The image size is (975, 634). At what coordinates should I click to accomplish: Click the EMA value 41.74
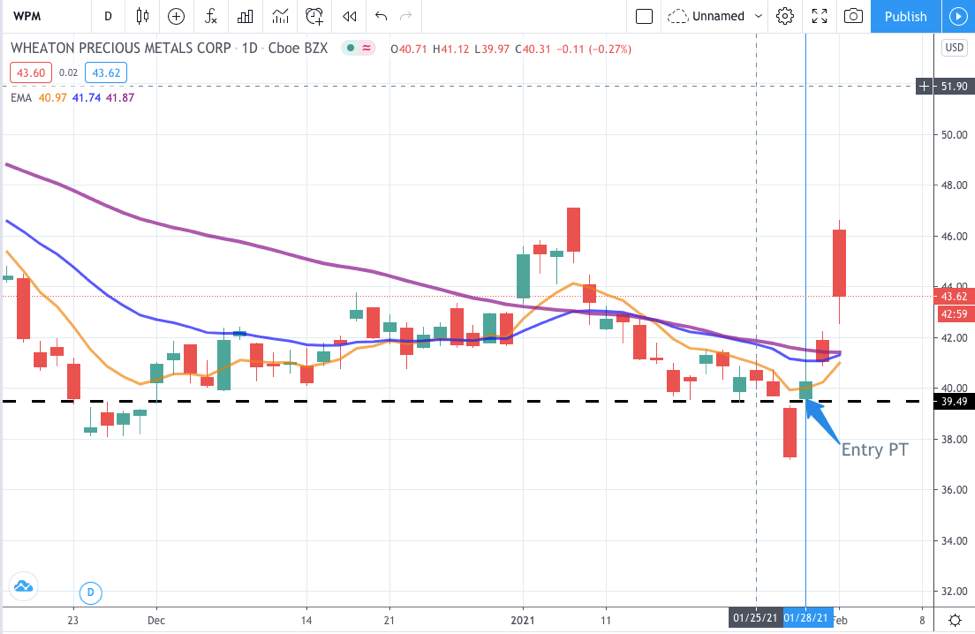point(86,98)
